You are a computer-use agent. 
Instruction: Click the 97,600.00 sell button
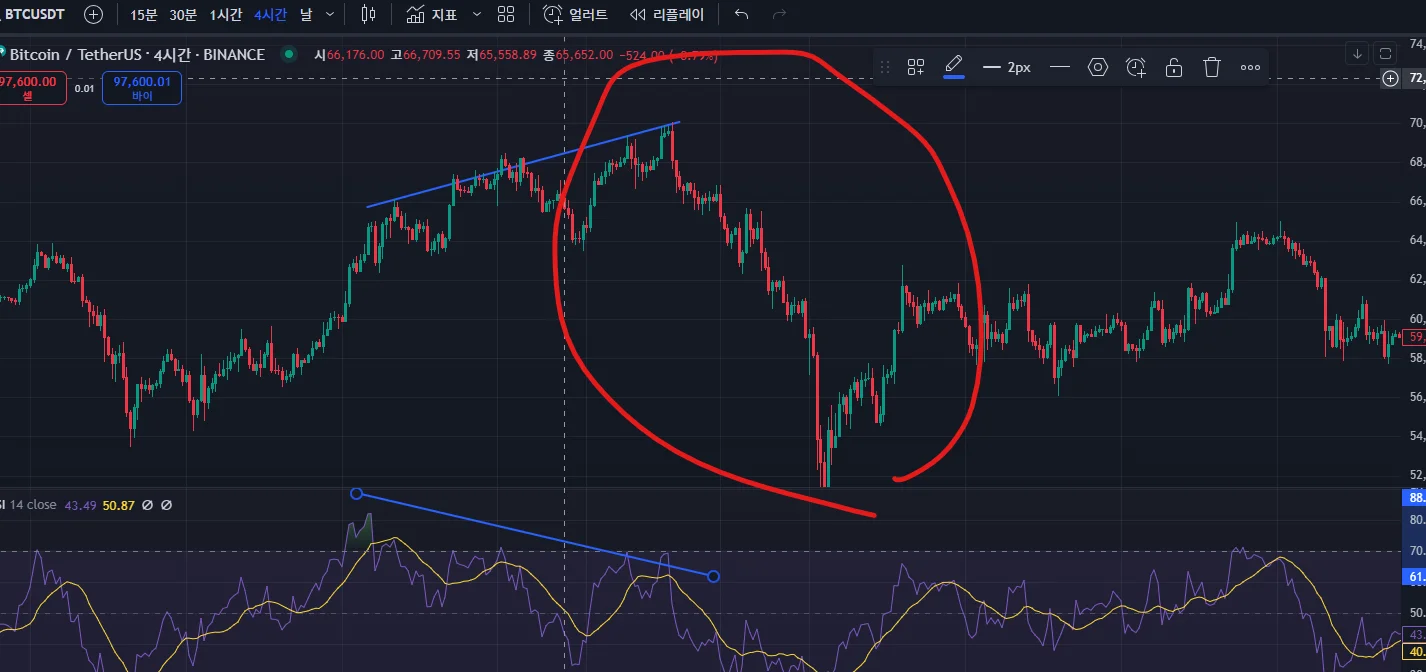coord(32,88)
